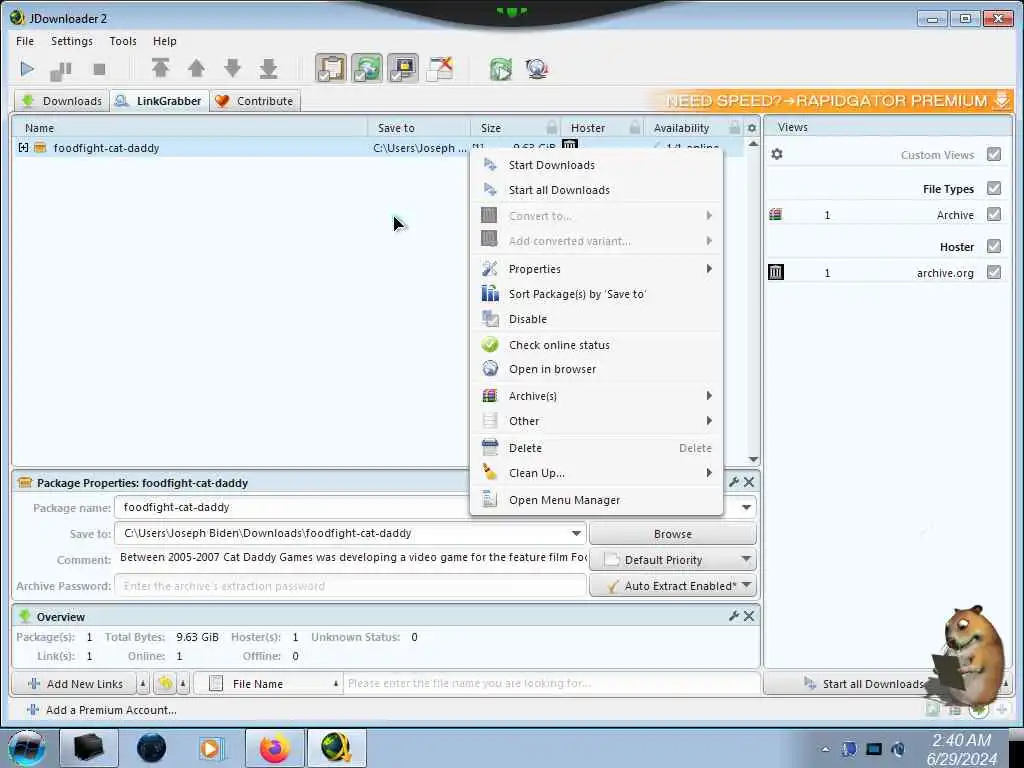Click the table scrollbar down arrow
This screenshot has width=1024, height=768.
click(753, 459)
